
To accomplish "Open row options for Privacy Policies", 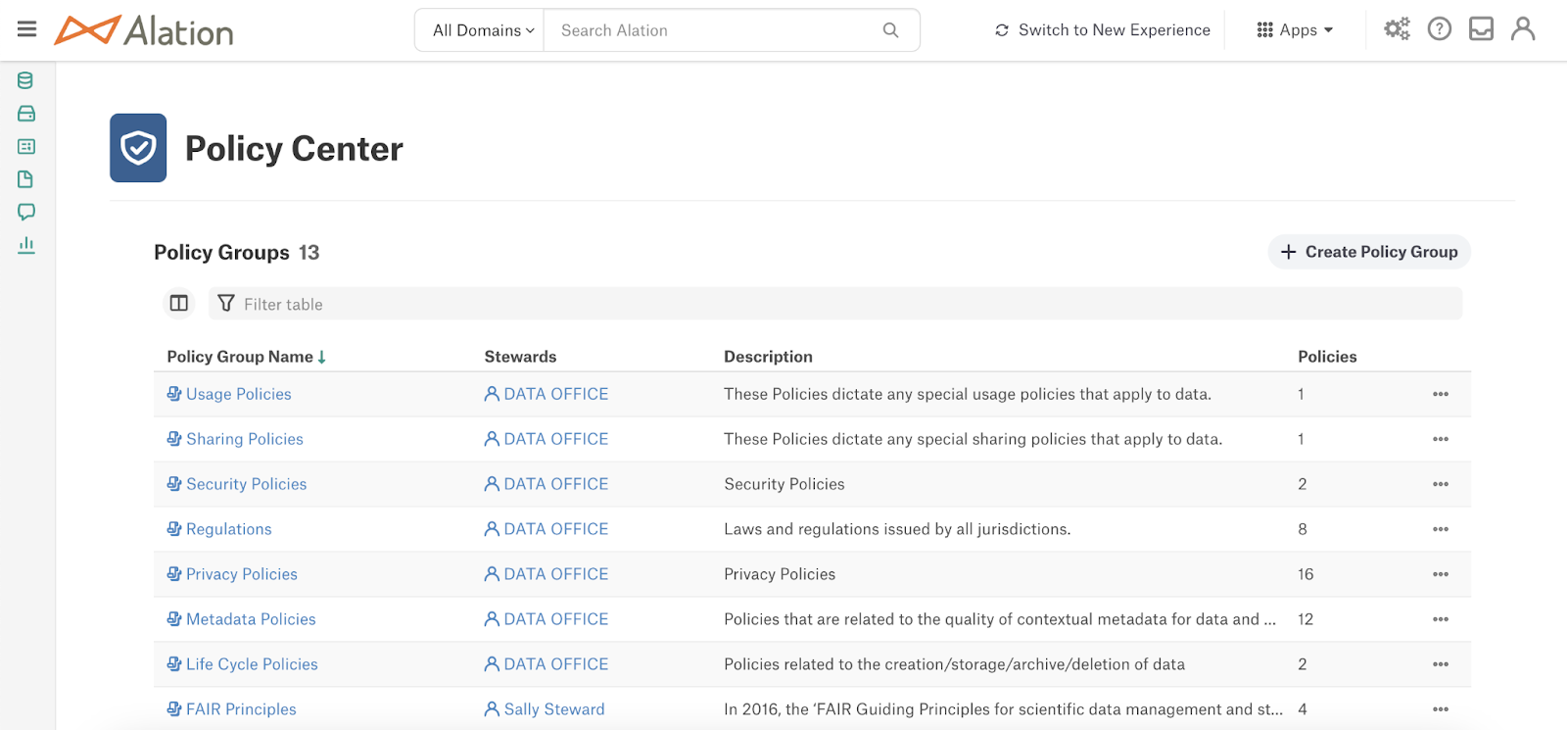I will pyautogui.click(x=1440, y=574).
